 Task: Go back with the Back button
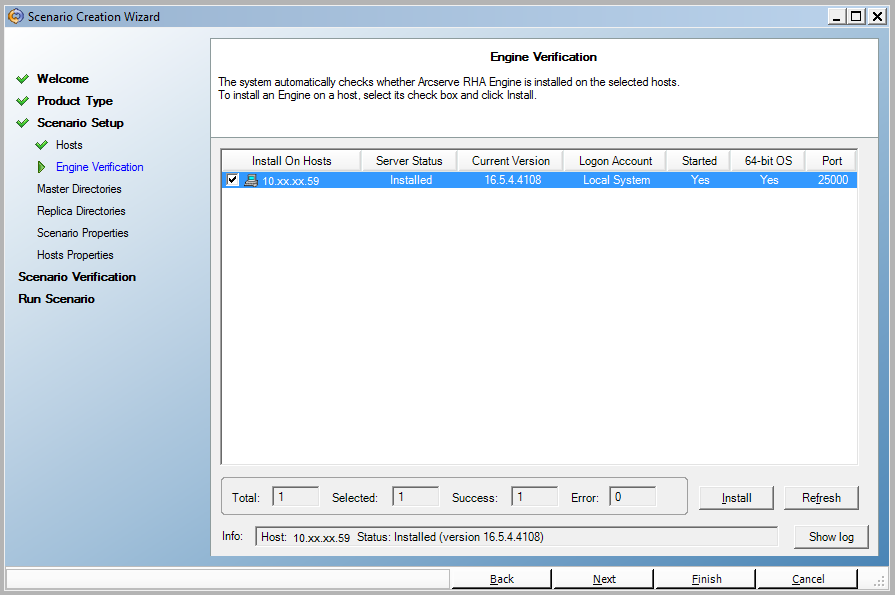(x=502, y=579)
